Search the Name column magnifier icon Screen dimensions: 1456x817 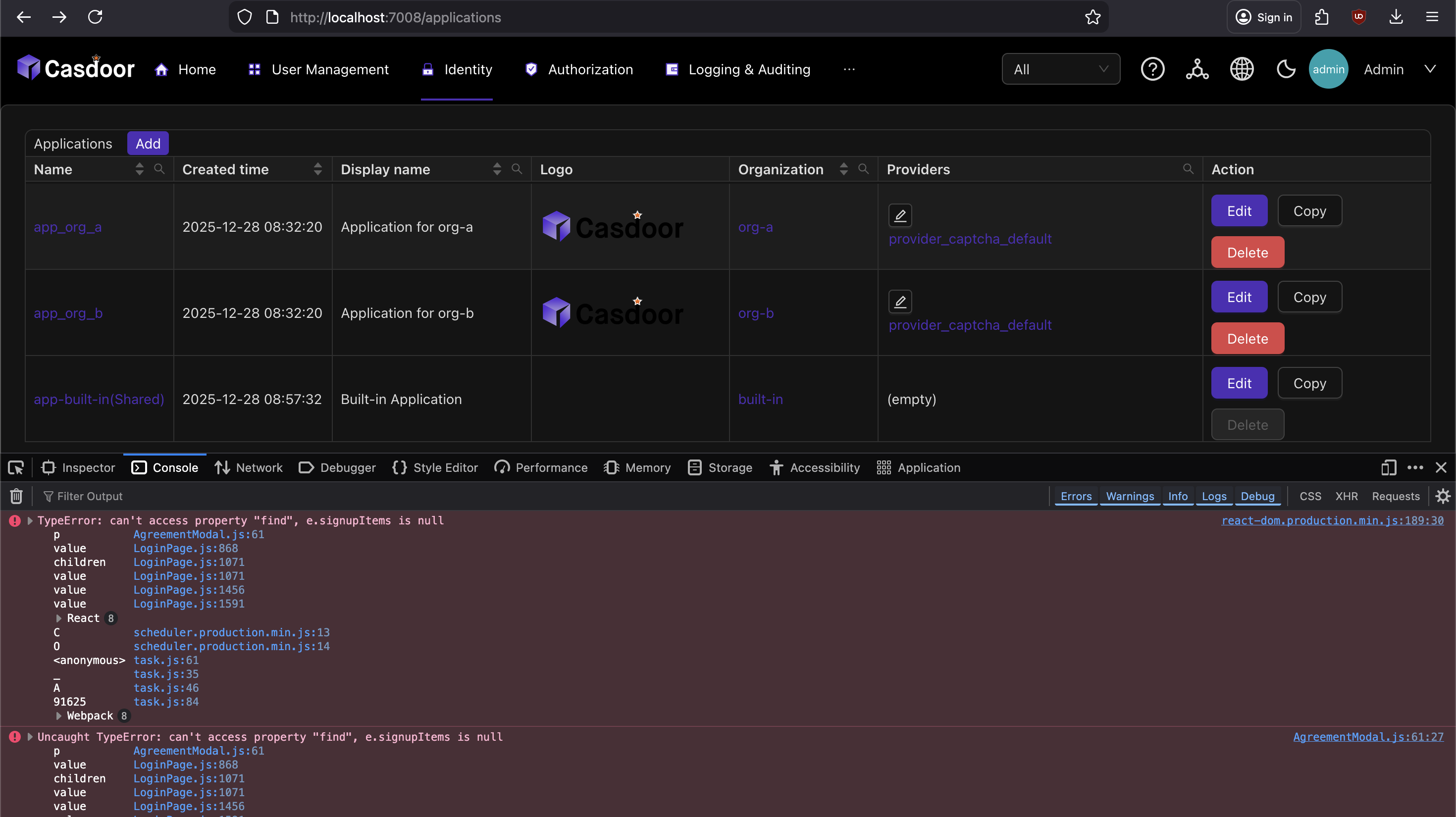pyautogui.click(x=159, y=169)
